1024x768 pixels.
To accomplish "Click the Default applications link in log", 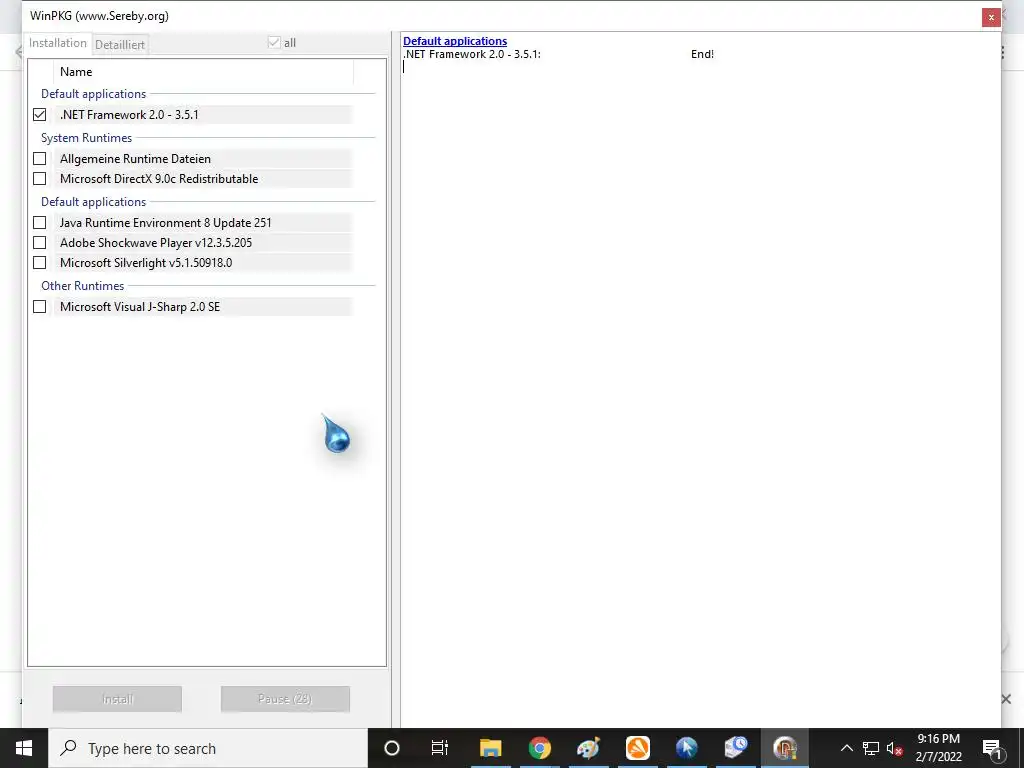I will pos(455,41).
